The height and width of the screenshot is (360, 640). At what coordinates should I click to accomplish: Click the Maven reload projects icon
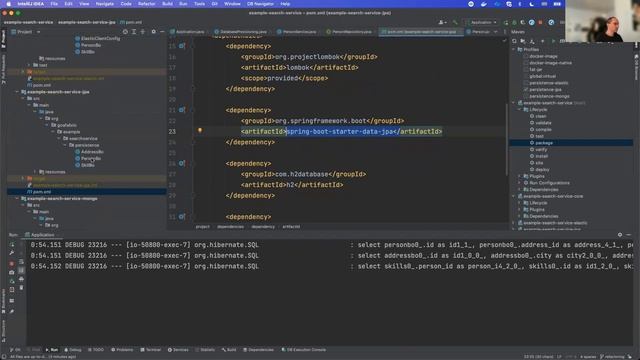(514, 41)
